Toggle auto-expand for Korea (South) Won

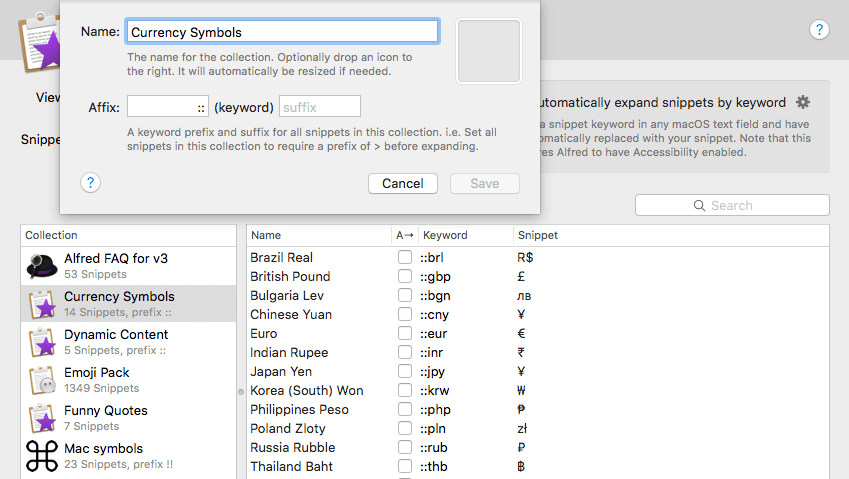click(x=404, y=390)
